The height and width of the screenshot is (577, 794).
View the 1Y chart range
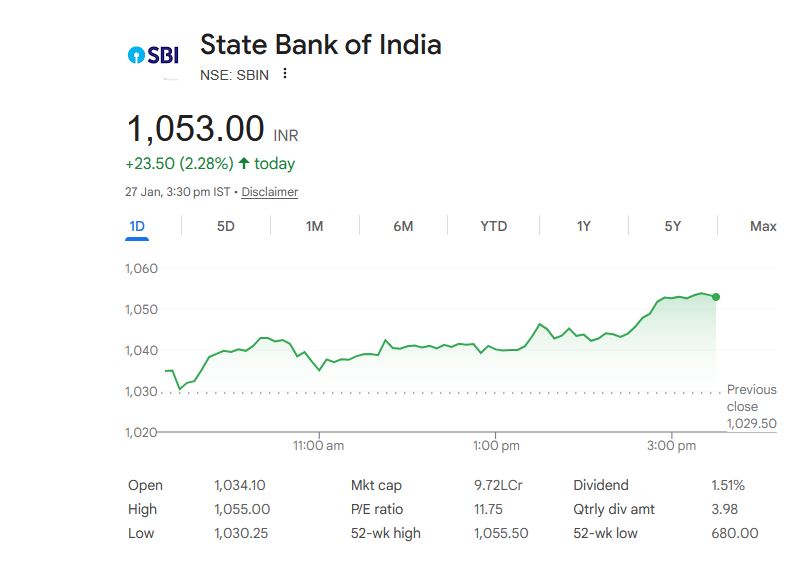[x=584, y=226]
